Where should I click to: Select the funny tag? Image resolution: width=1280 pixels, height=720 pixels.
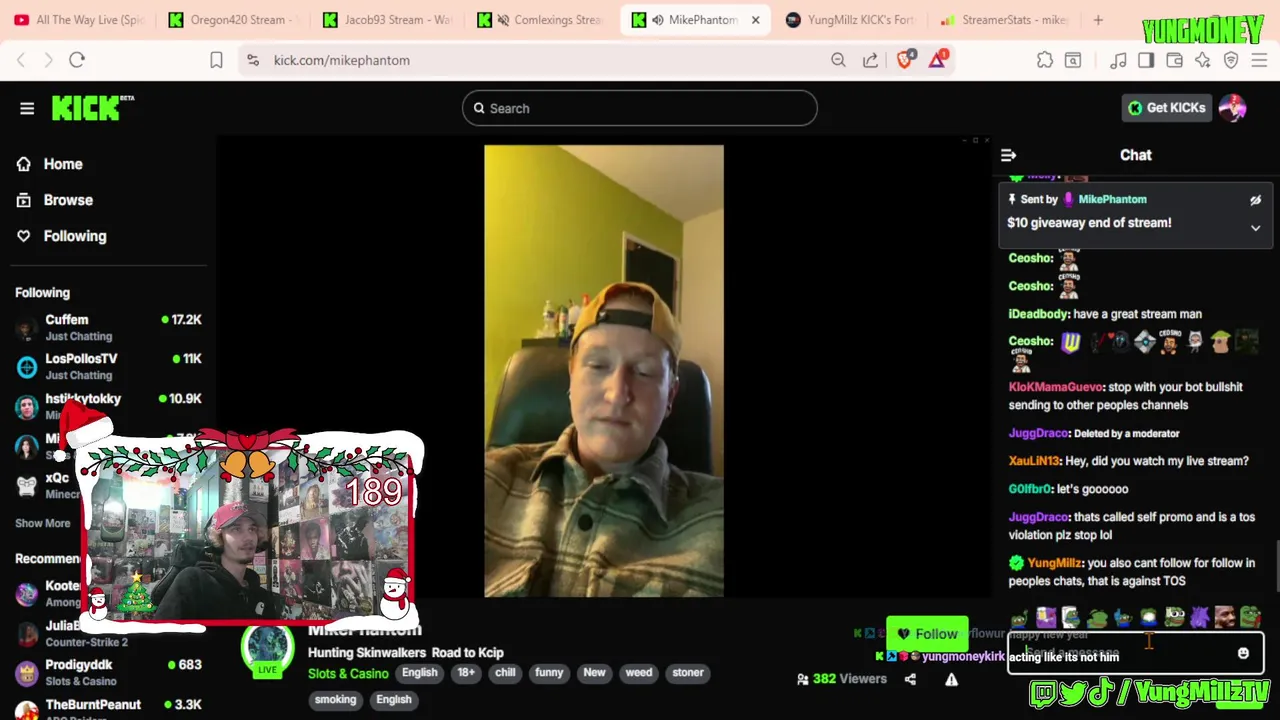(549, 673)
